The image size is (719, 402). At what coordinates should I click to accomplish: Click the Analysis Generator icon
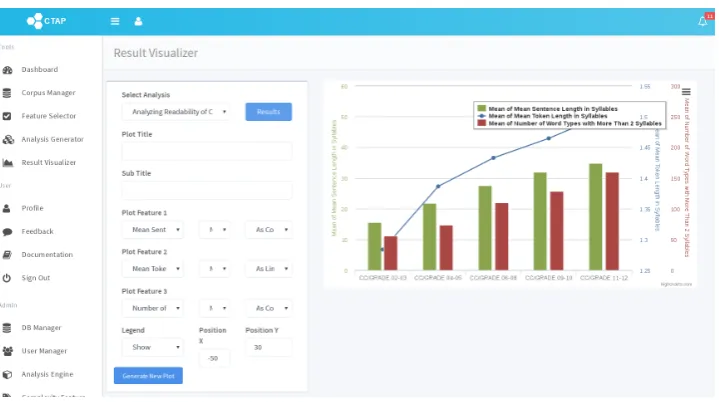[8, 139]
